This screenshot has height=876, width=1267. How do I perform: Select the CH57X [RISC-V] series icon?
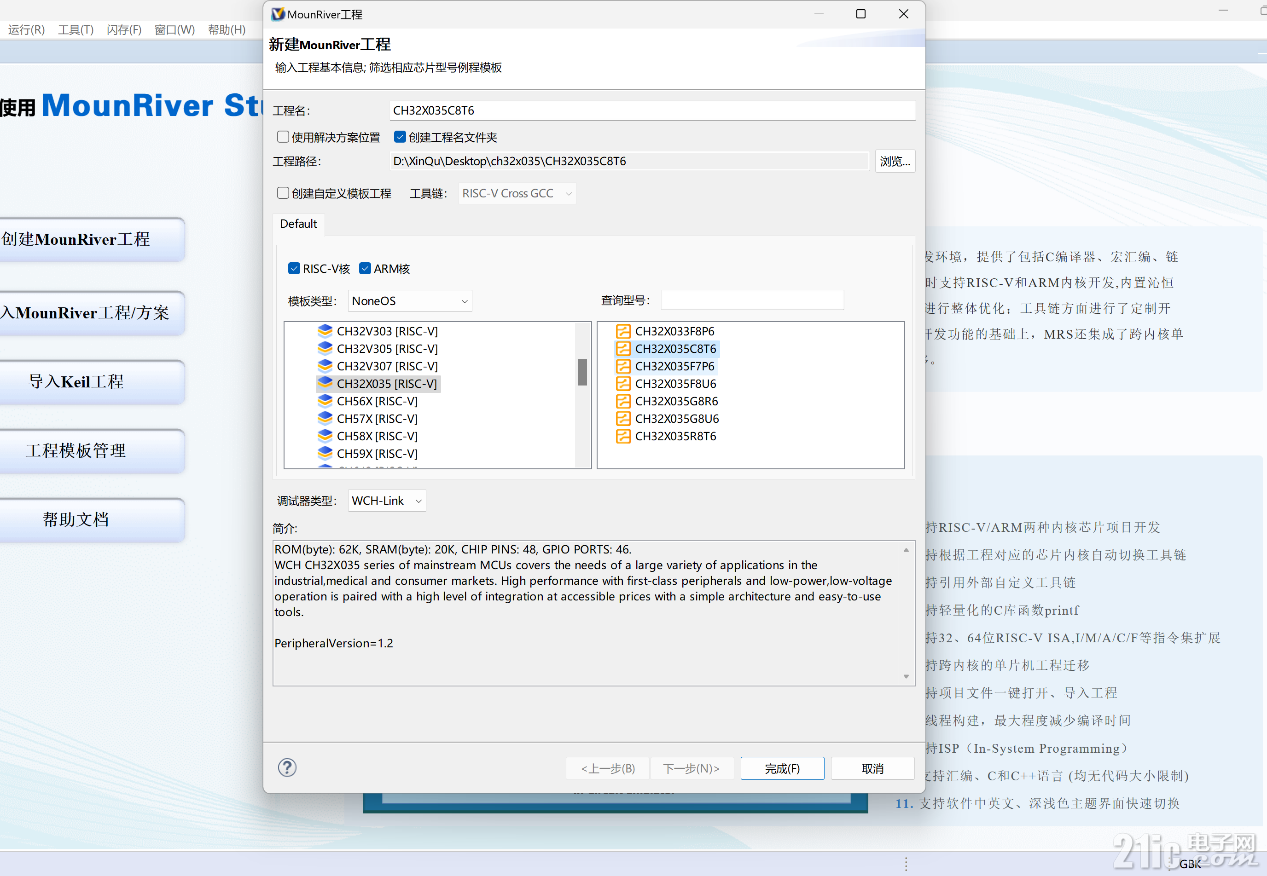coord(324,419)
